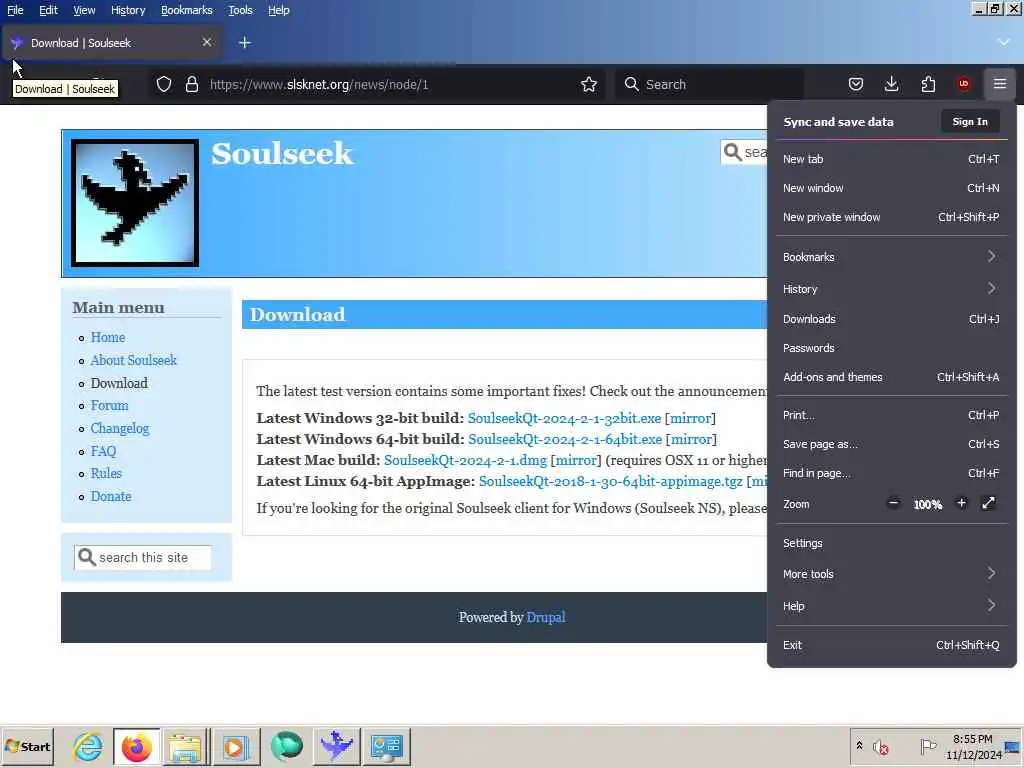The height and width of the screenshot is (768, 1024).
Task: Open Passwords from the menu panel
Action: pyautogui.click(x=891, y=347)
